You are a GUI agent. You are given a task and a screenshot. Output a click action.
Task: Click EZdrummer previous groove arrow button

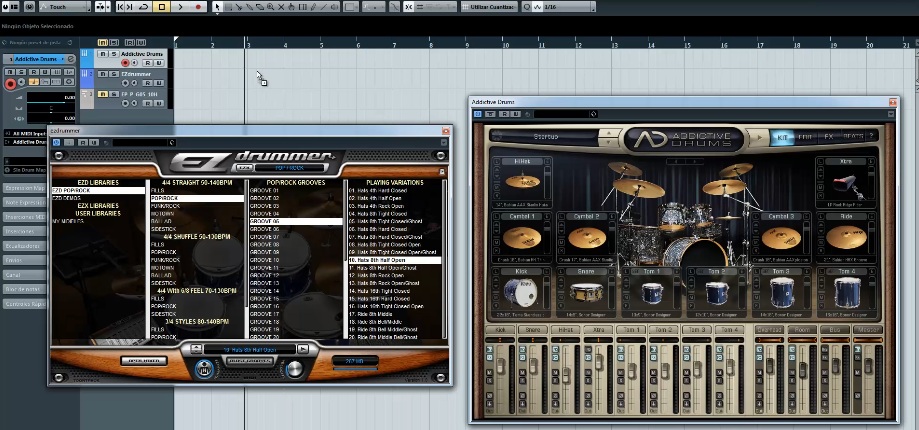(196, 349)
